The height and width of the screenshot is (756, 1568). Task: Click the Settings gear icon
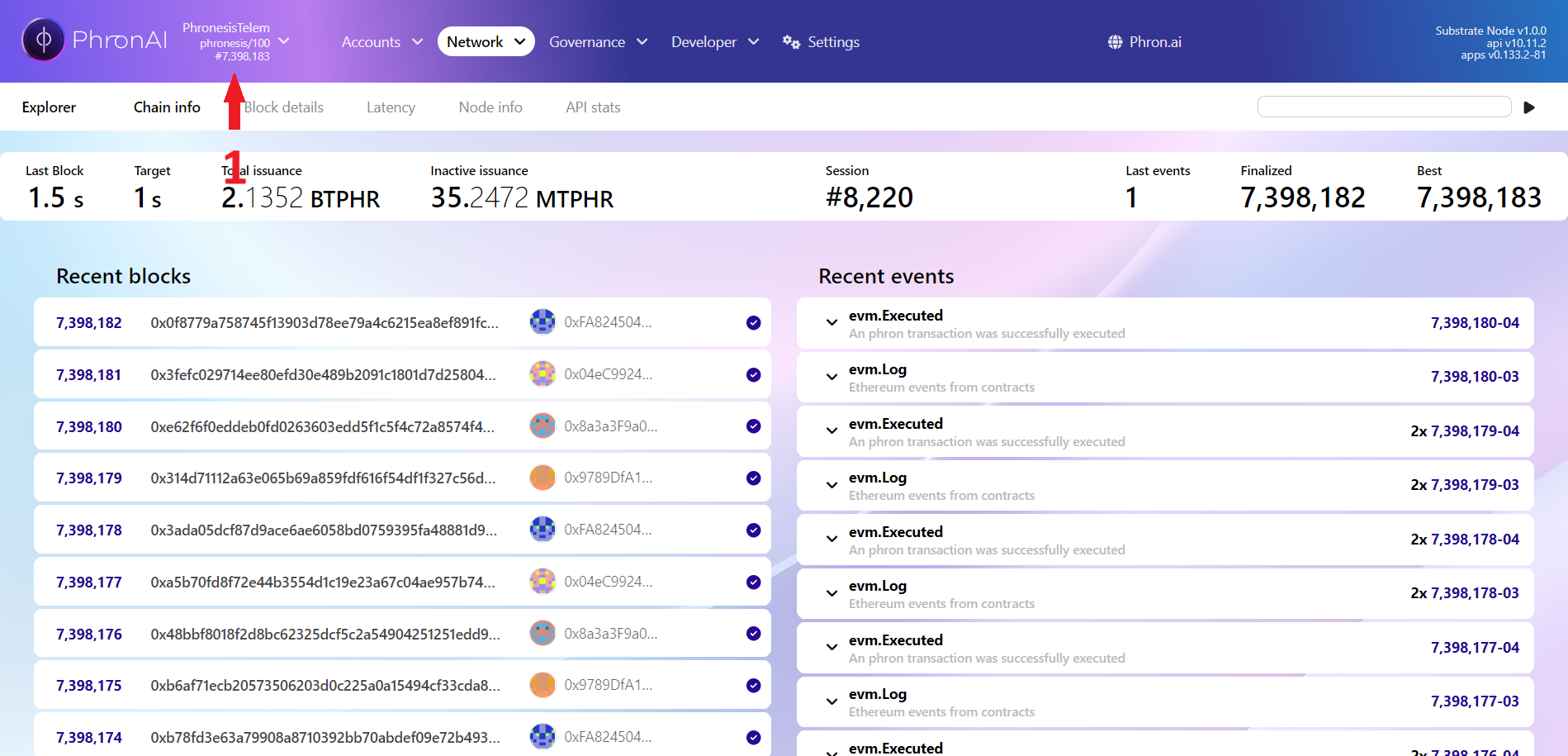(791, 42)
